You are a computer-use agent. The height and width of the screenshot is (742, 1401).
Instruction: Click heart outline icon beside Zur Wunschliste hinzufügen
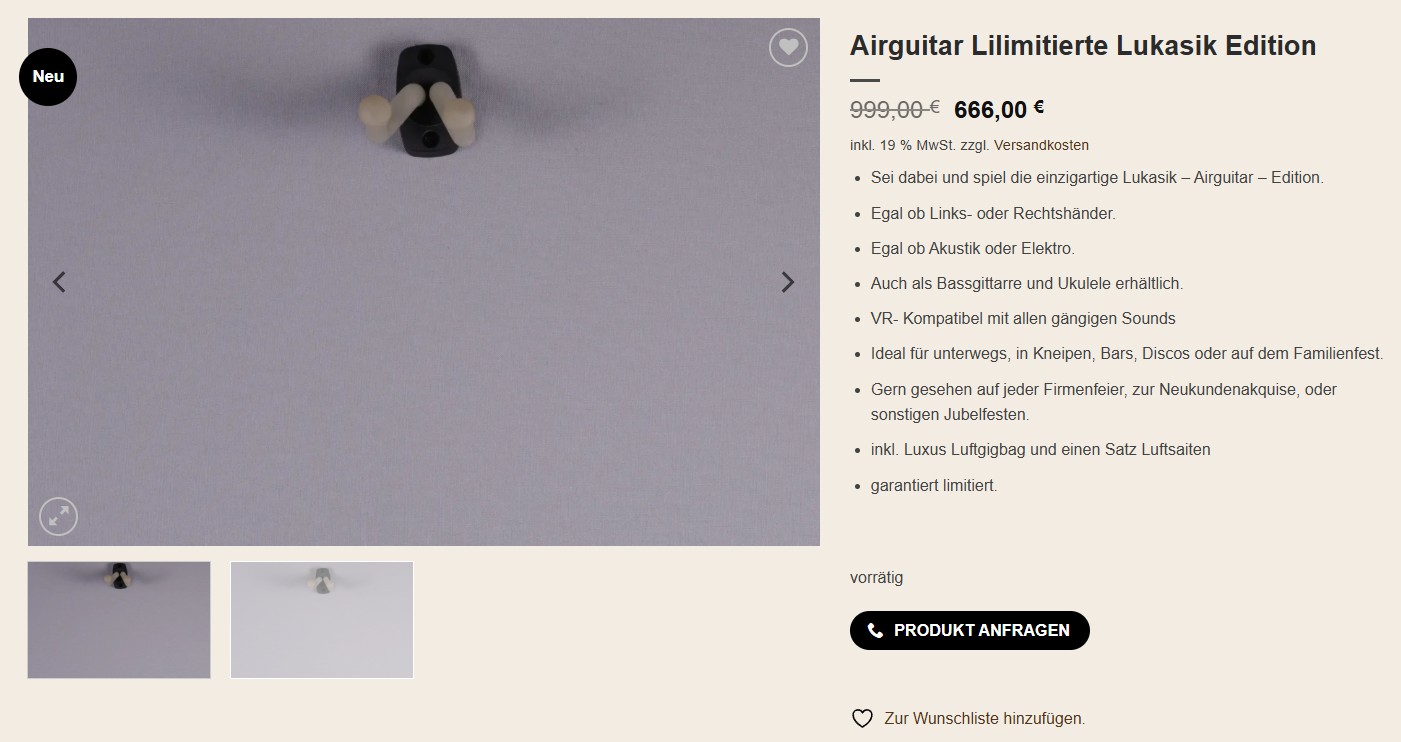point(862,718)
